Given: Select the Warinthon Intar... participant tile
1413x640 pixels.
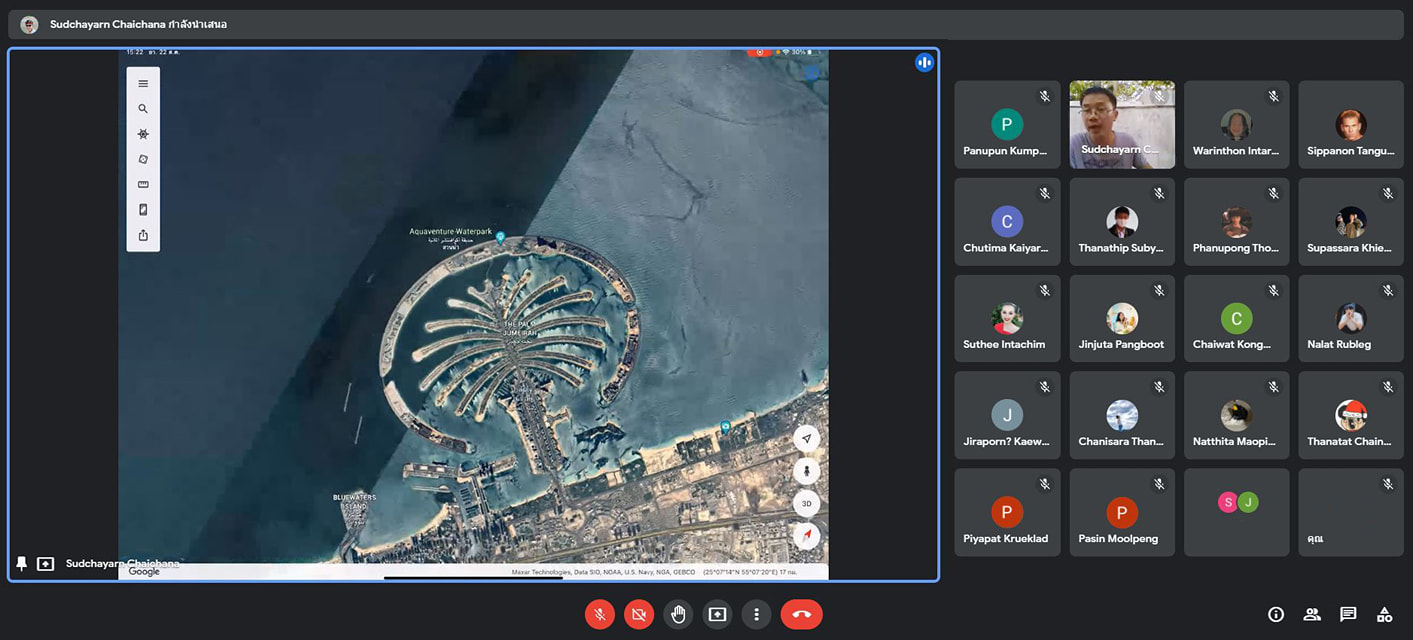Looking at the screenshot, I should pyautogui.click(x=1236, y=124).
